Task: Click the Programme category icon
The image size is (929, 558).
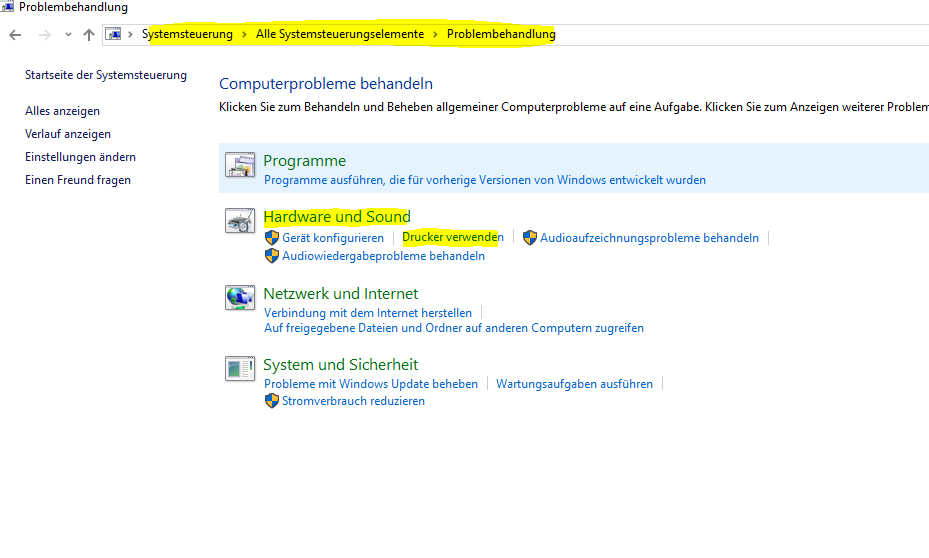Action: pyautogui.click(x=240, y=165)
